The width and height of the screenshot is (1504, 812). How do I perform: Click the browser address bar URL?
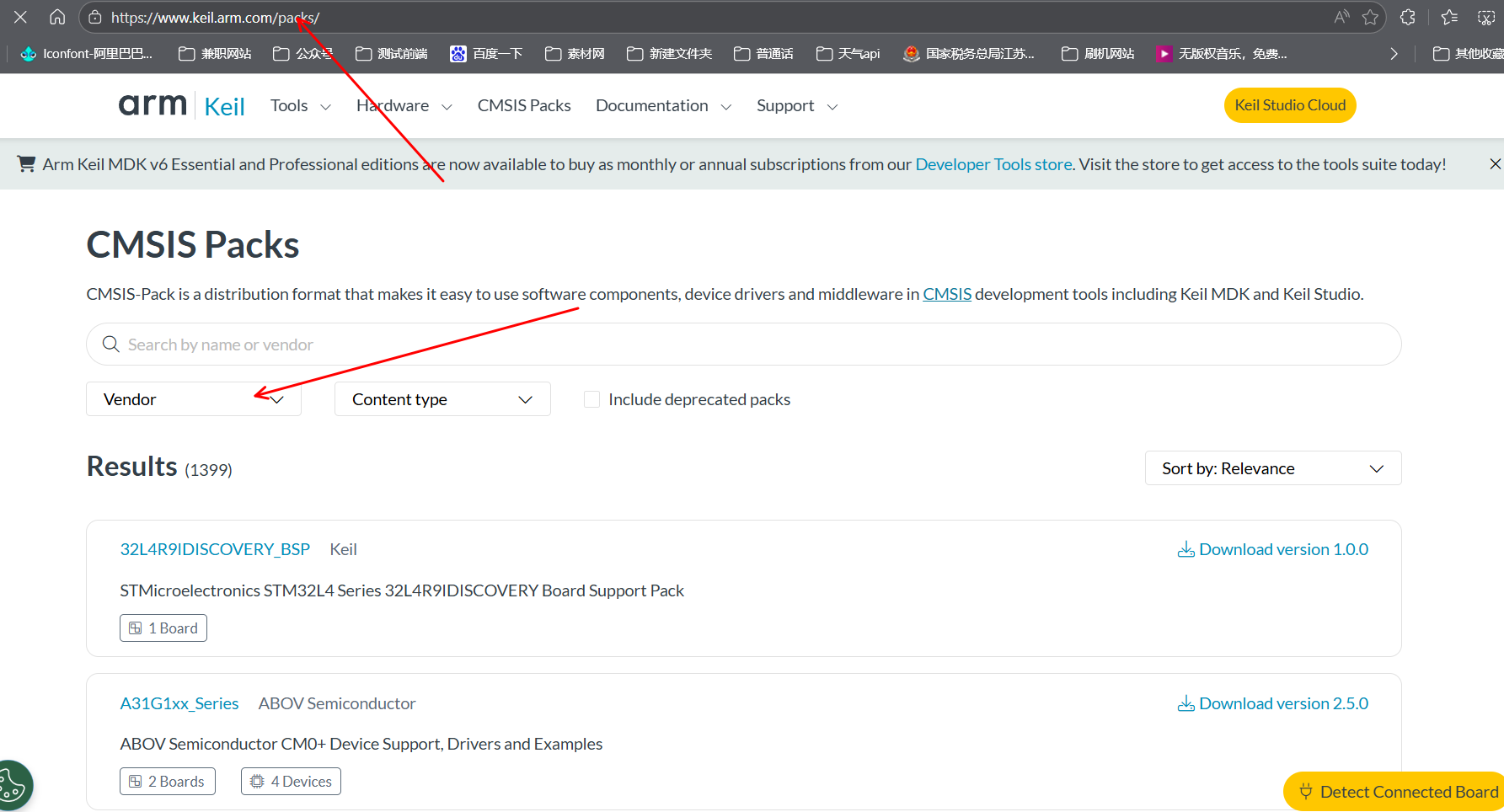click(x=216, y=17)
